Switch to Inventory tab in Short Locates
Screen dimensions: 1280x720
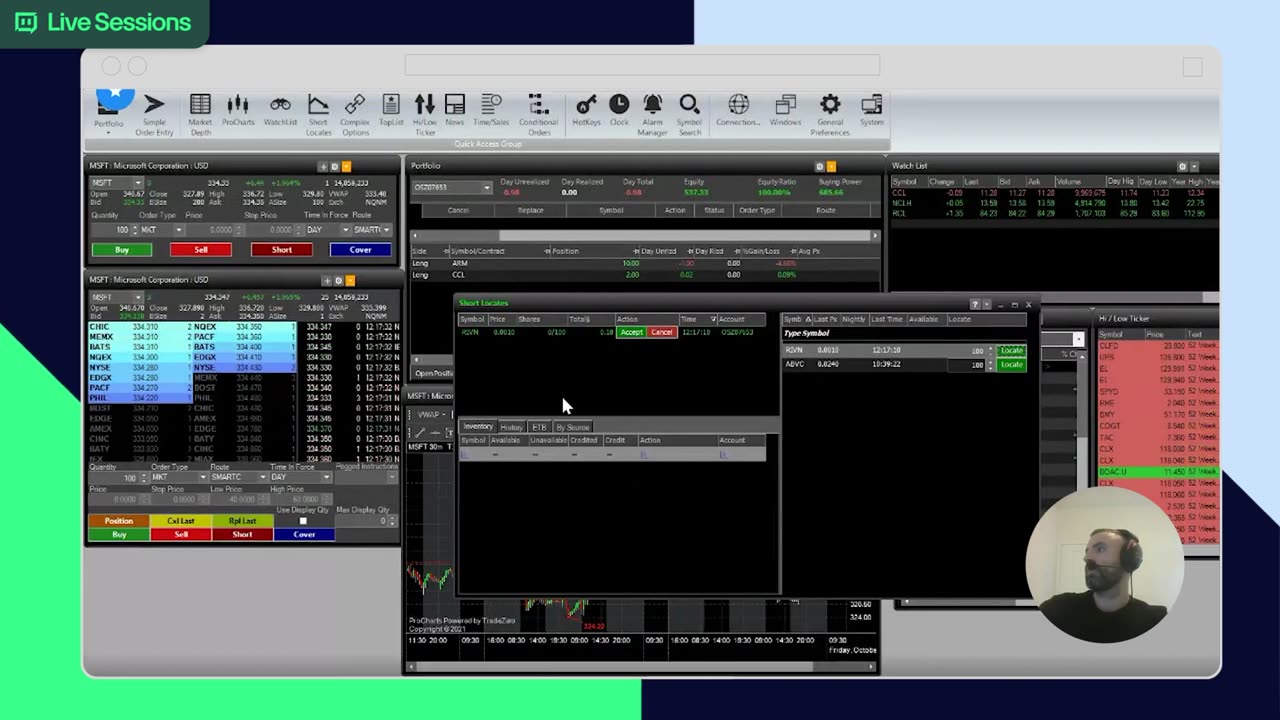(x=478, y=427)
